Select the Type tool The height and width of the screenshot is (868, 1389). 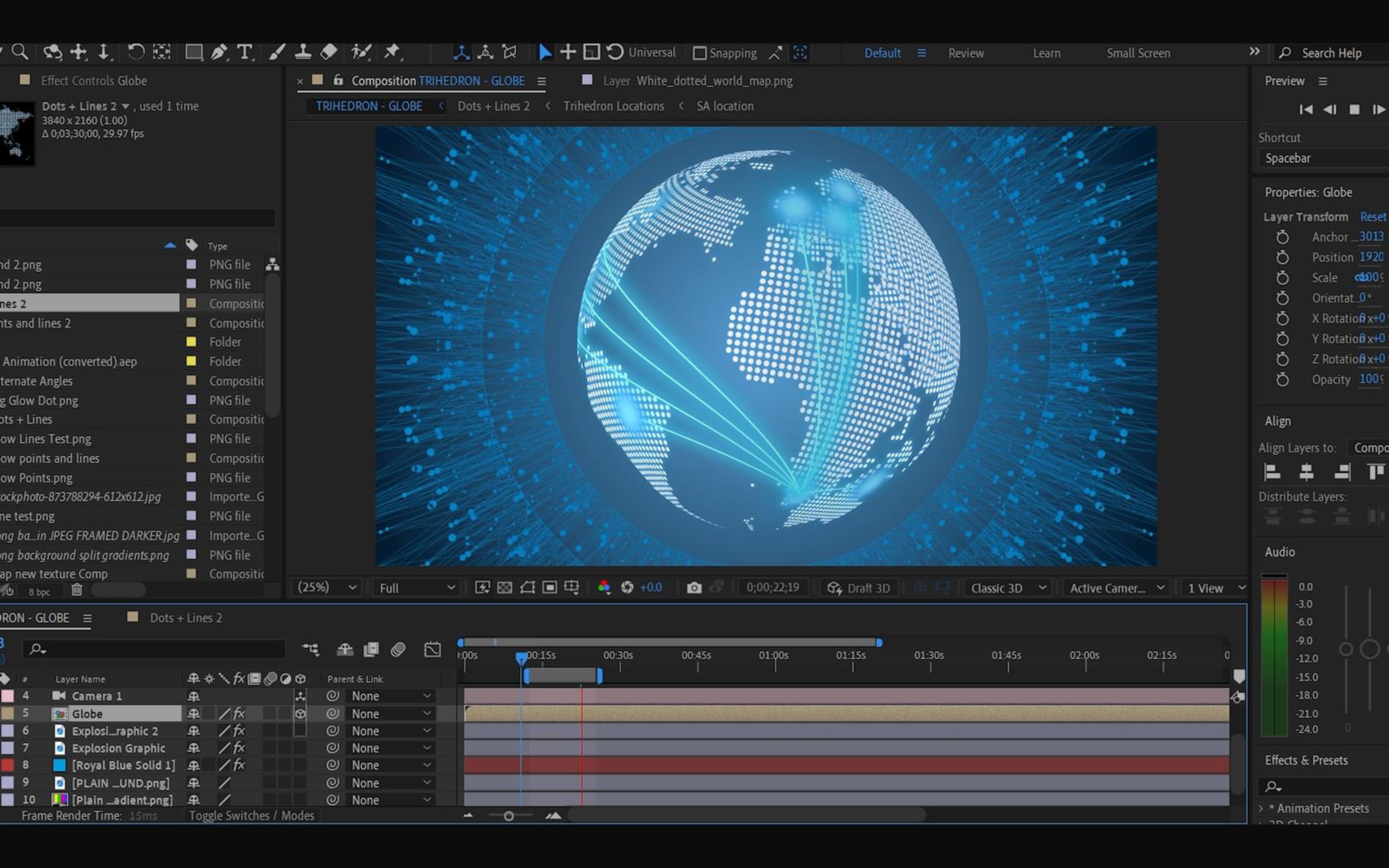(245, 53)
